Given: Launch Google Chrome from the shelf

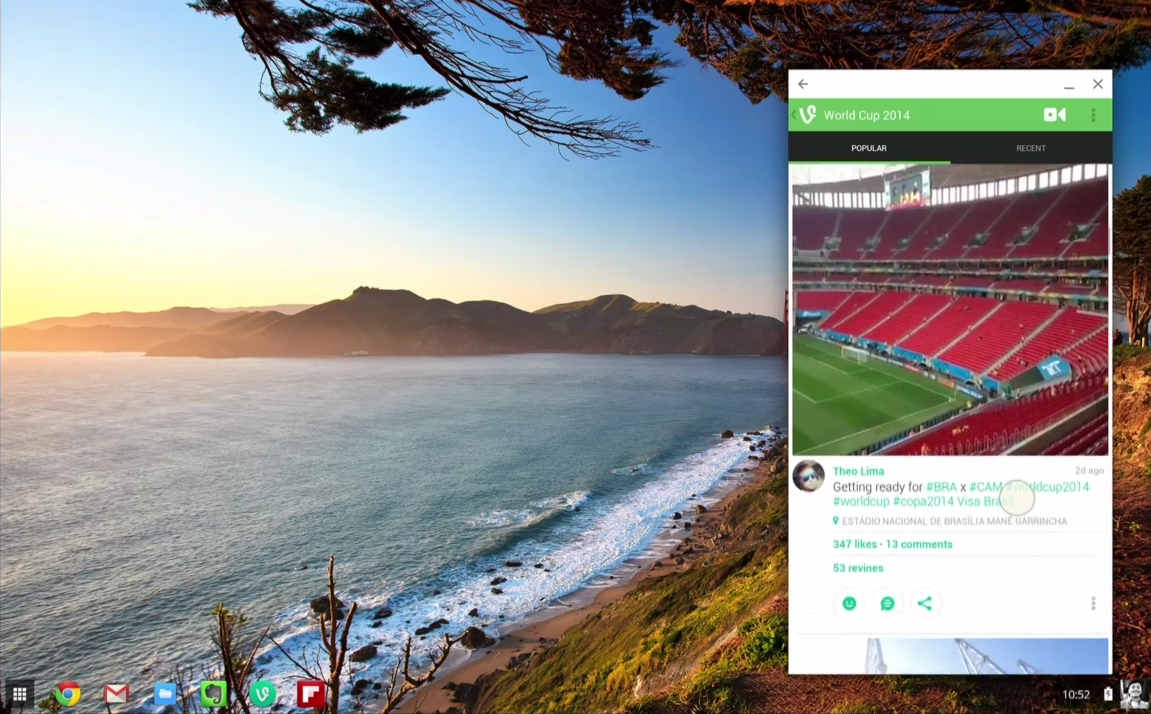Looking at the screenshot, I should click(x=68, y=693).
